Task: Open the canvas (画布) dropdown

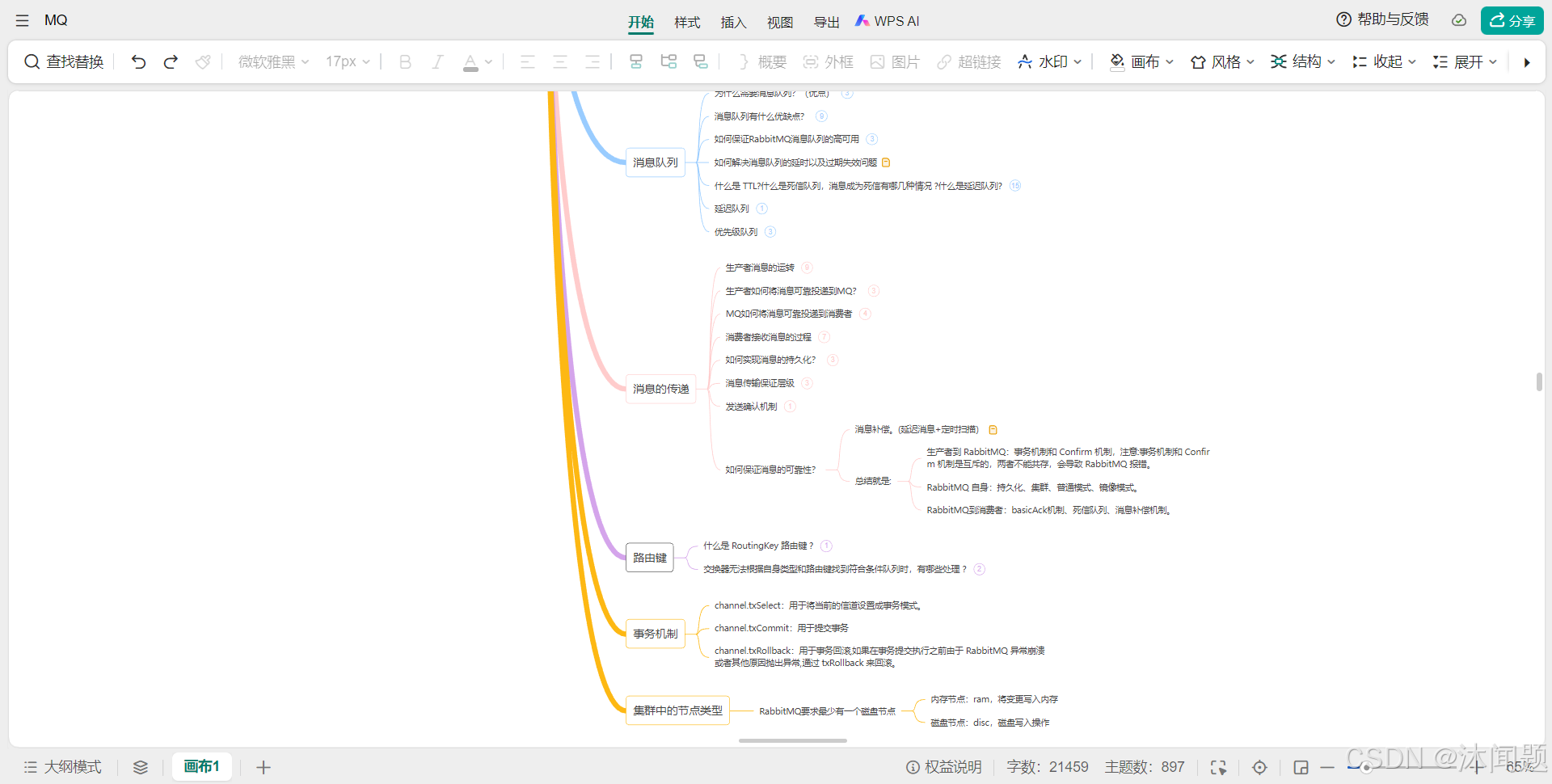Action: point(1141,61)
